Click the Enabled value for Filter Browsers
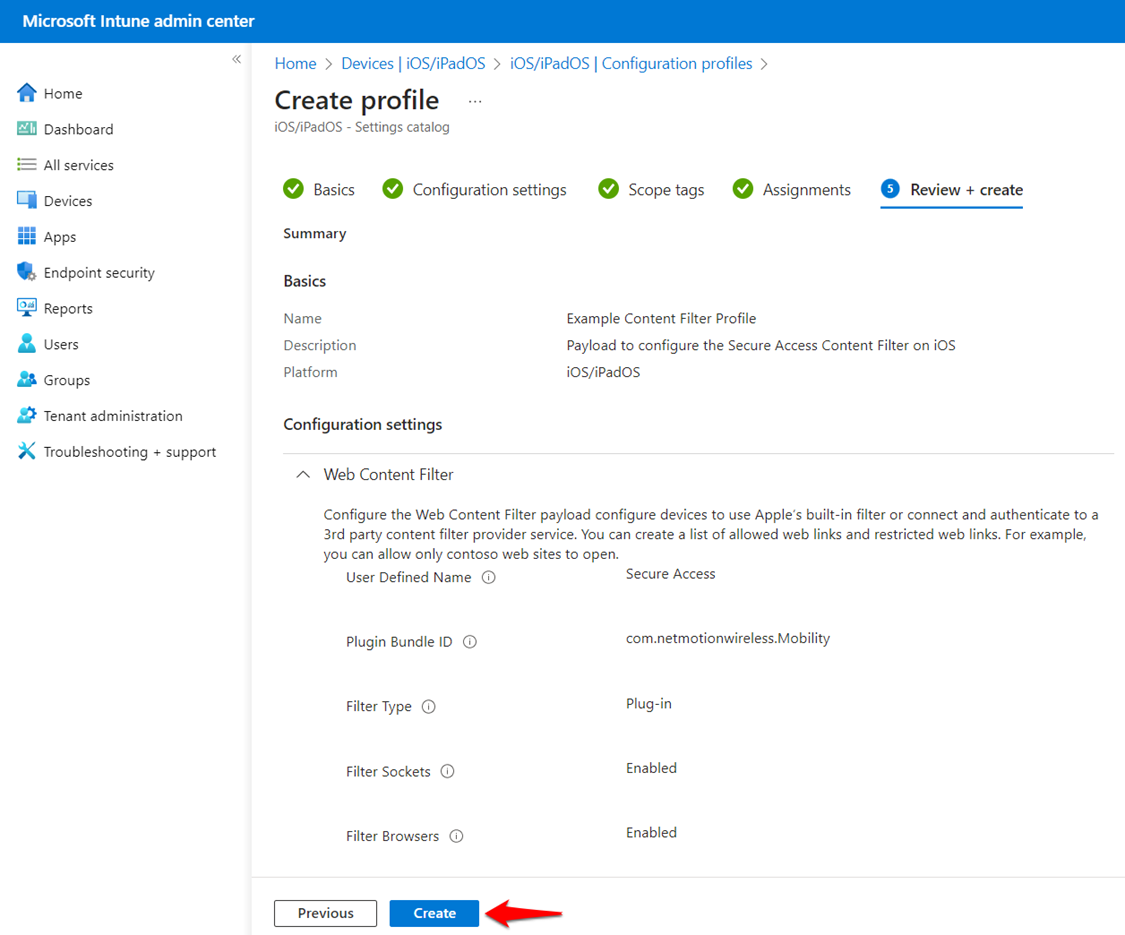The height and width of the screenshot is (935, 1125). [651, 832]
